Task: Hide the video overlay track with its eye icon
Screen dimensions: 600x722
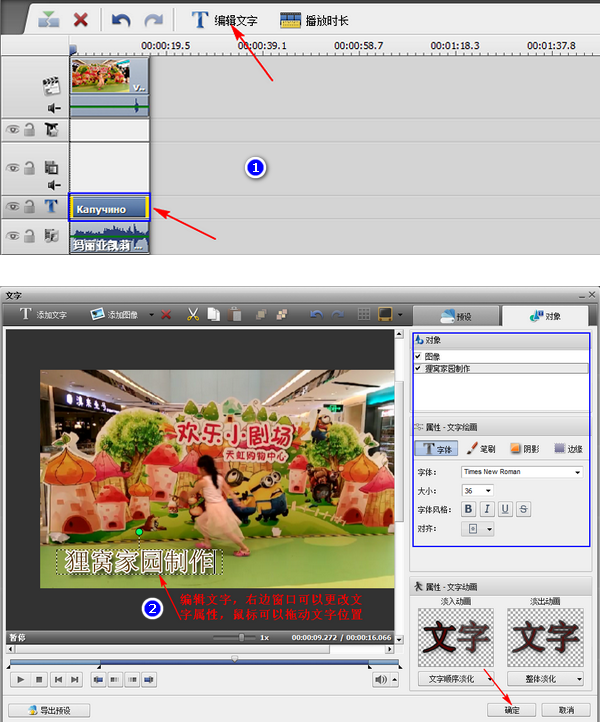Action: tap(13, 168)
